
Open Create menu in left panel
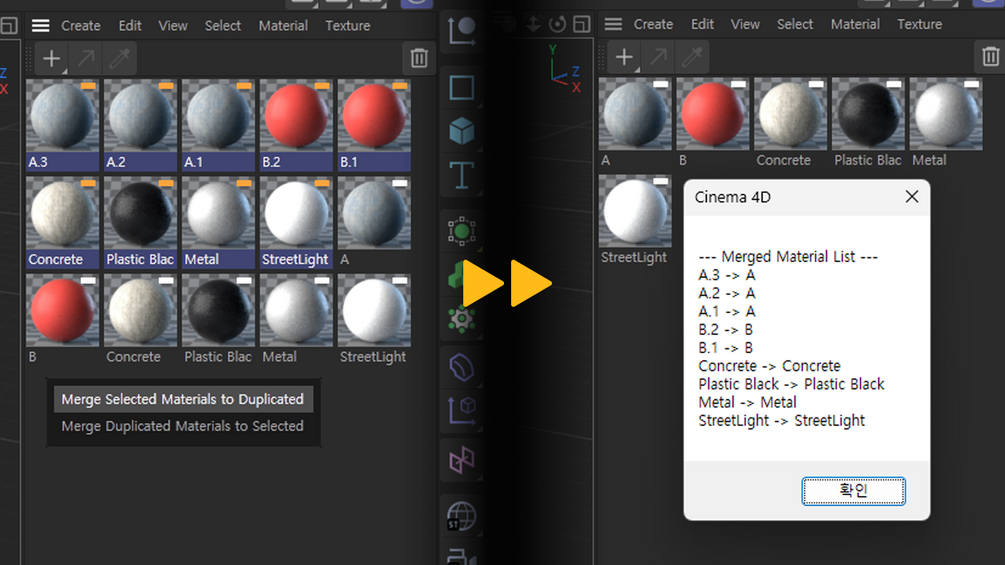(81, 26)
